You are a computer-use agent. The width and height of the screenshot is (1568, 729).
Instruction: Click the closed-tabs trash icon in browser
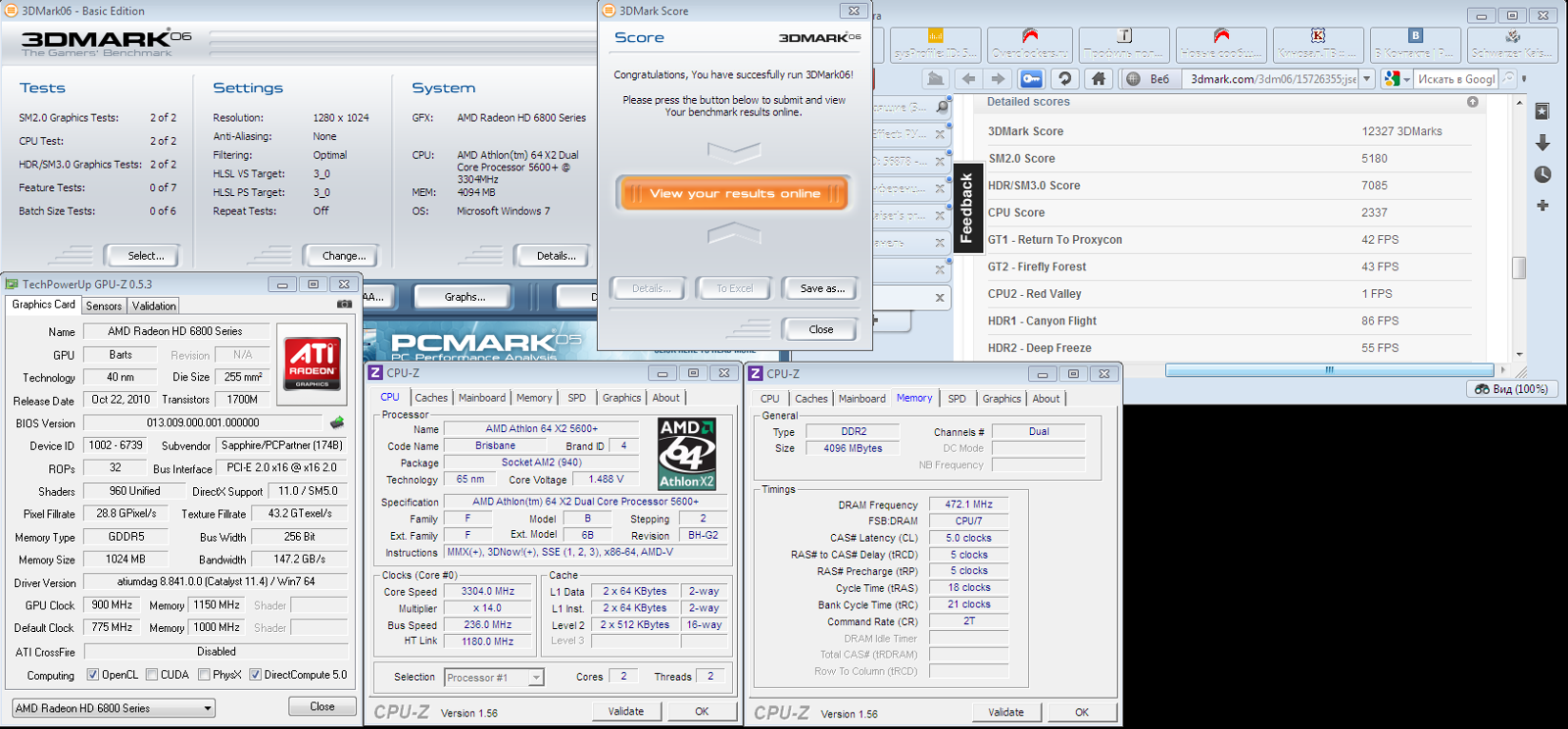pos(936,78)
